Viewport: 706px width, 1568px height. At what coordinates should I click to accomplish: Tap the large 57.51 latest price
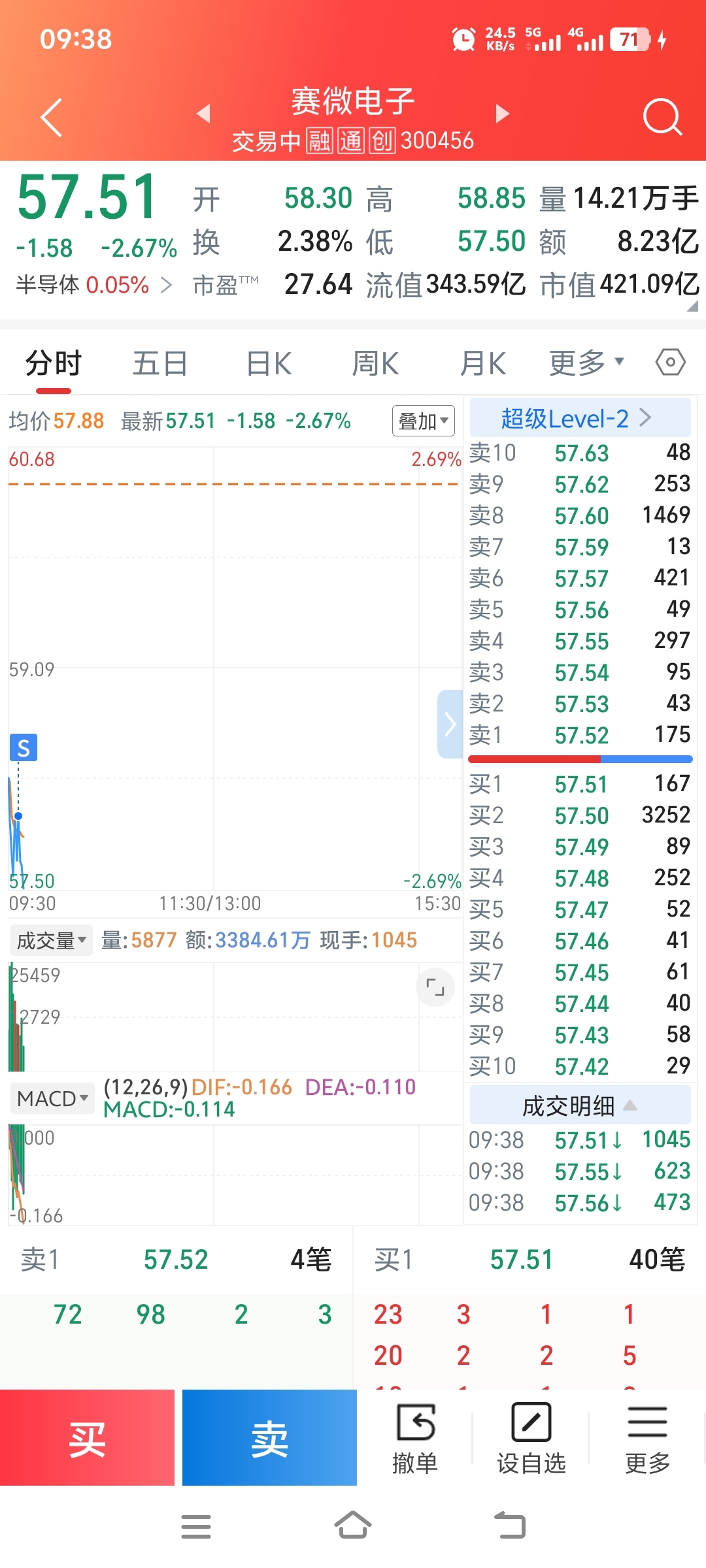[x=87, y=197]
